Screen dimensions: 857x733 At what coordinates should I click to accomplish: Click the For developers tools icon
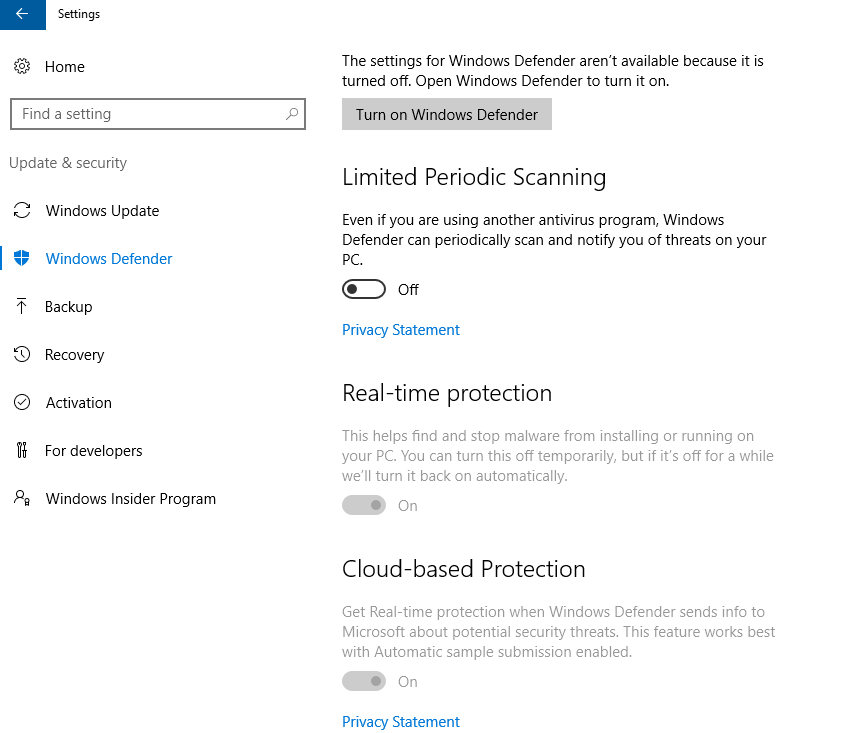[x=22, y=451]
